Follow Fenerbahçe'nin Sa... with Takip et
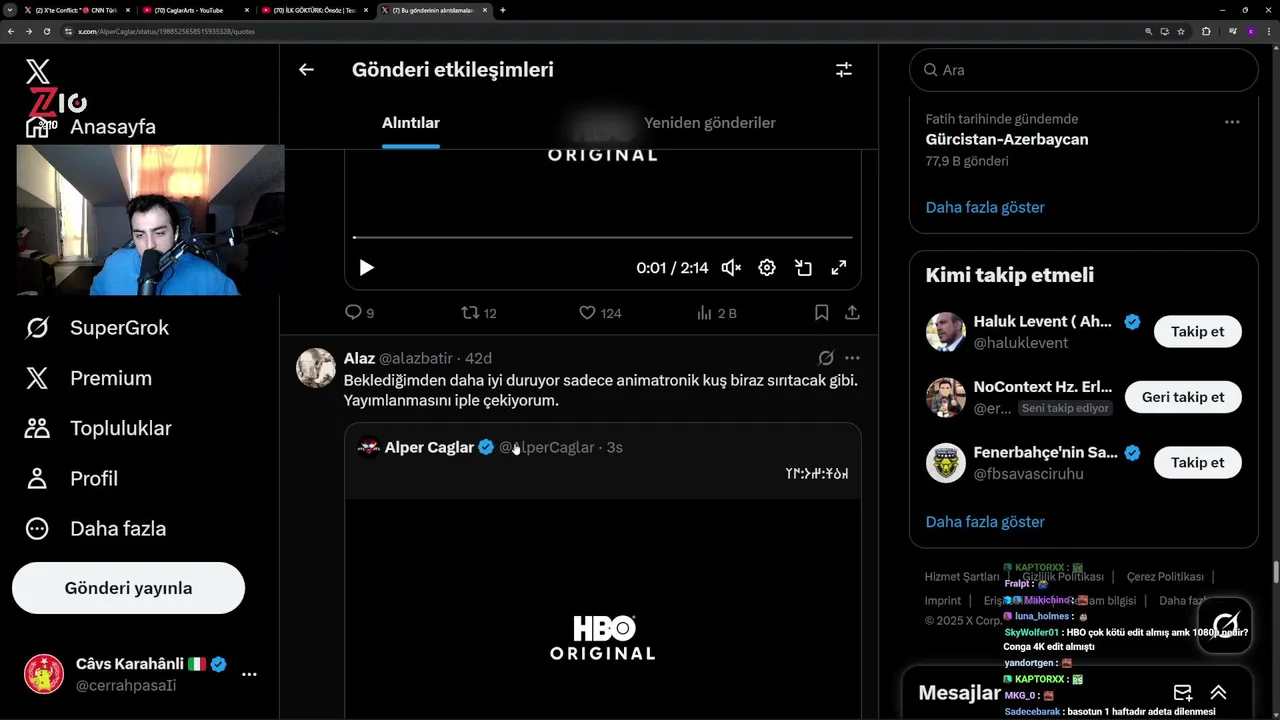 1197,463
